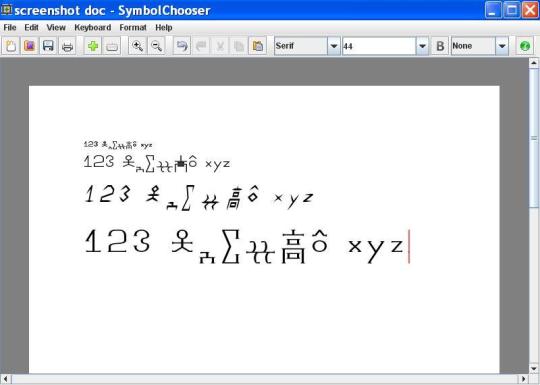Open the File menu
Viewport: 540px width, 385px height.
[10, 27]
